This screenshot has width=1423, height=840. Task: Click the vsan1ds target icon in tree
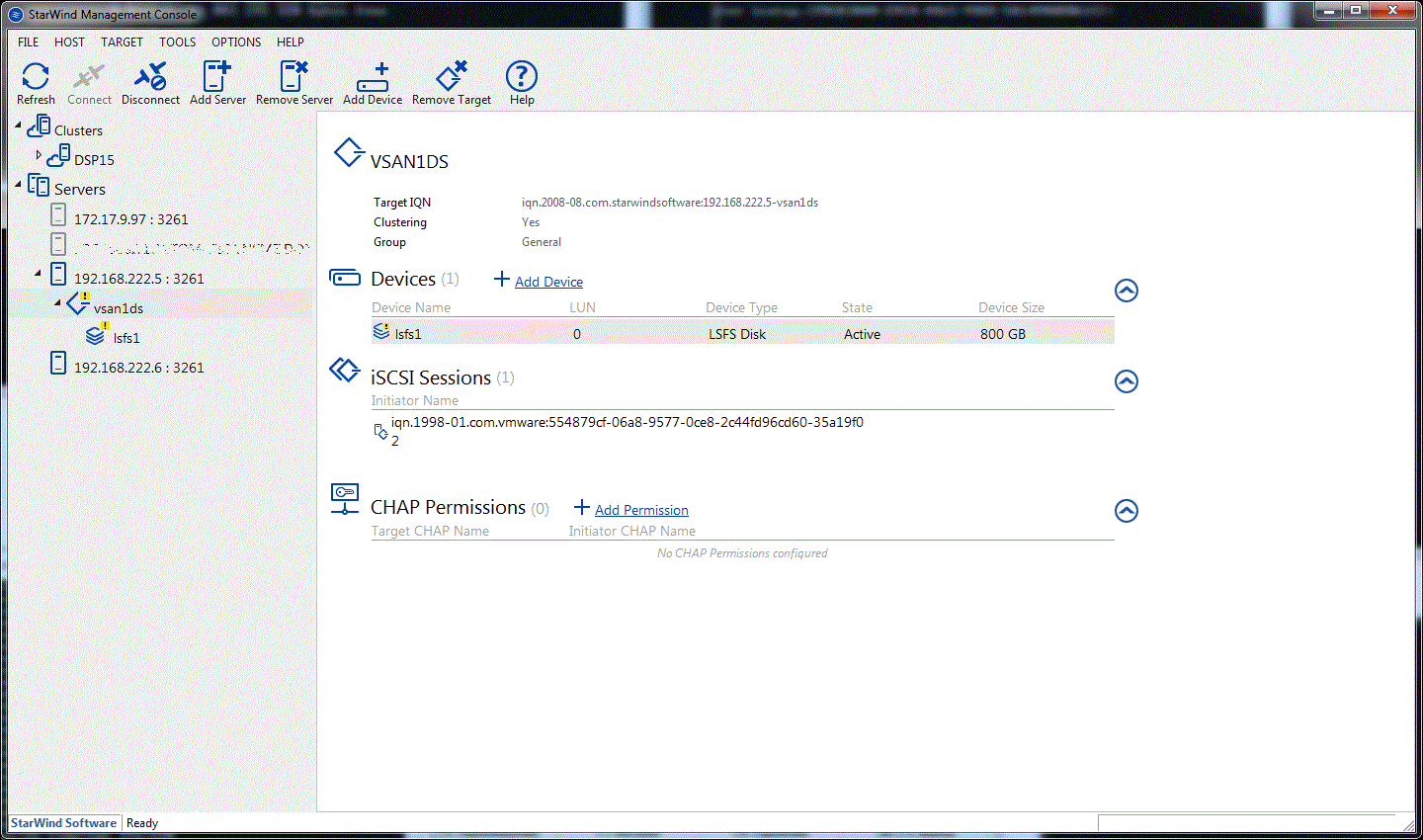point(78,303)
